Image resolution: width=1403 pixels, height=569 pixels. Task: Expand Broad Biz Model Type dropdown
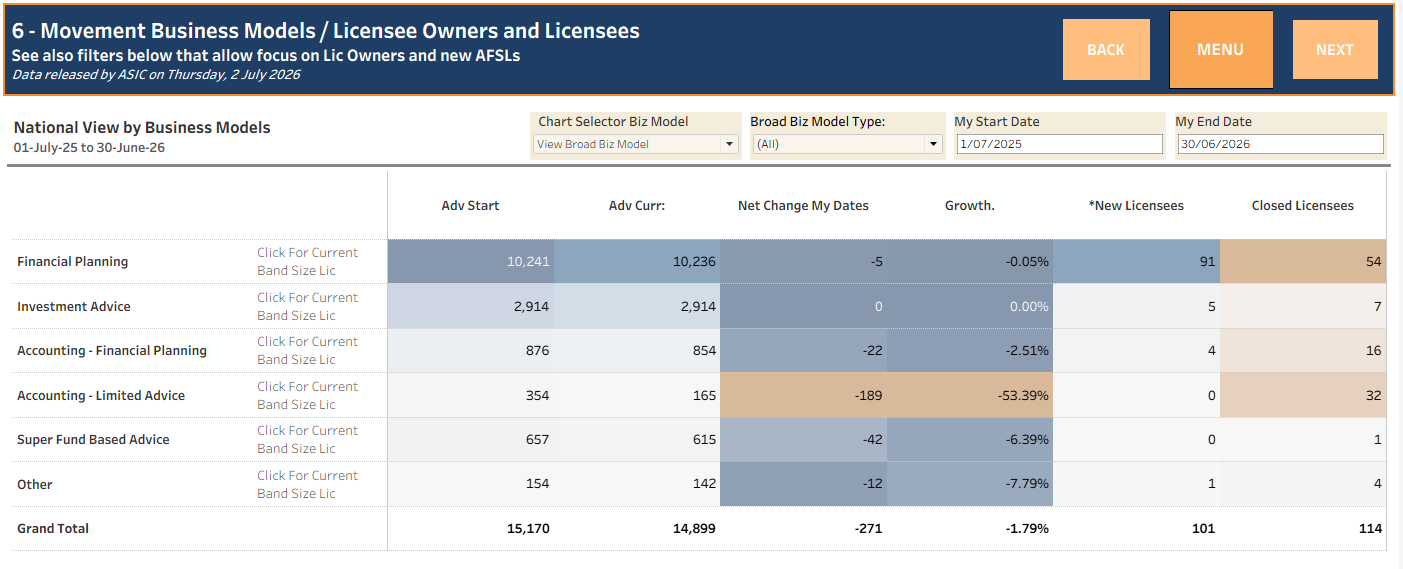(x=847, y=144)
